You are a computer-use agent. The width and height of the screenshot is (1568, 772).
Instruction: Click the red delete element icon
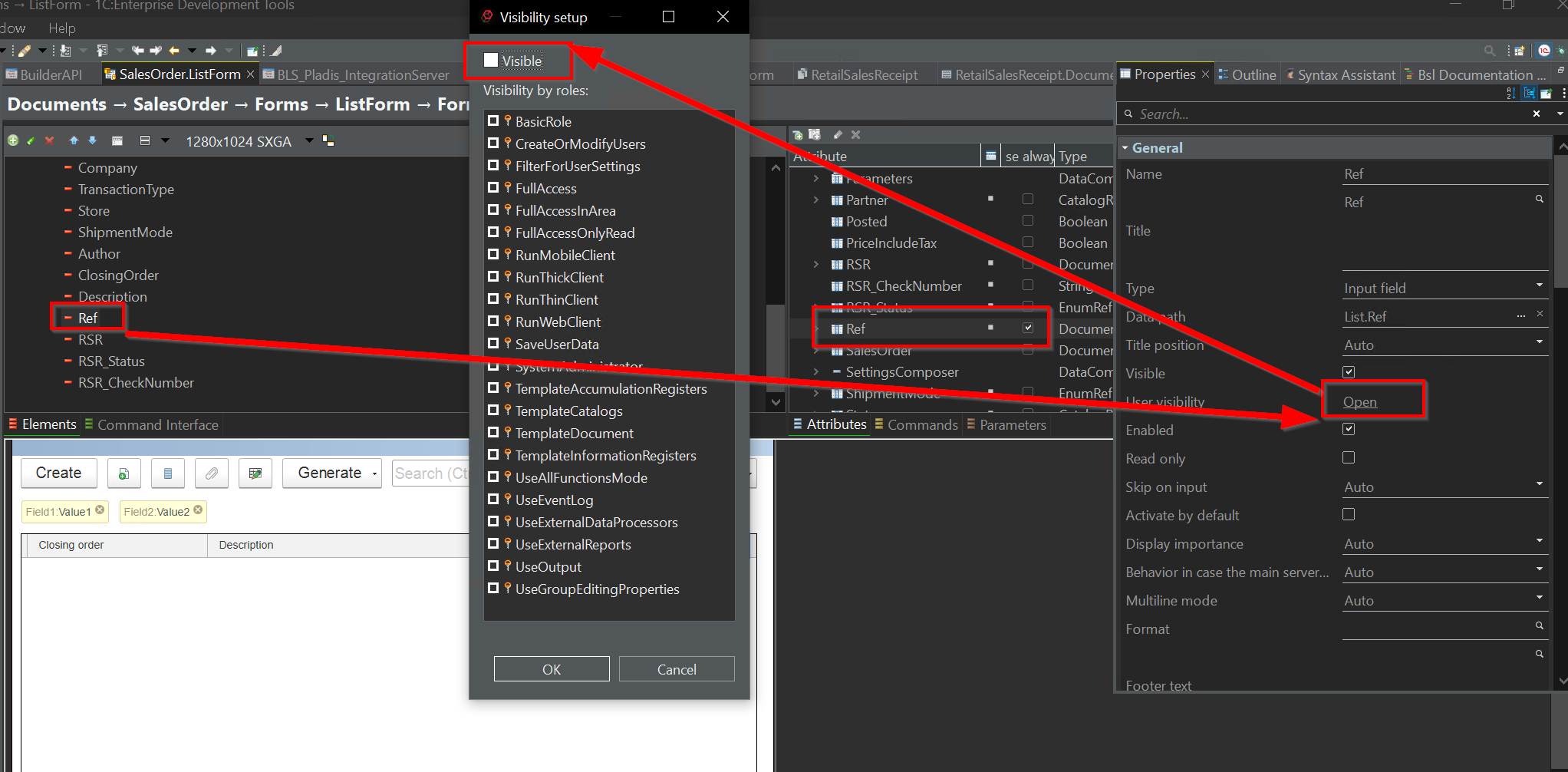[x=50, y=140]
